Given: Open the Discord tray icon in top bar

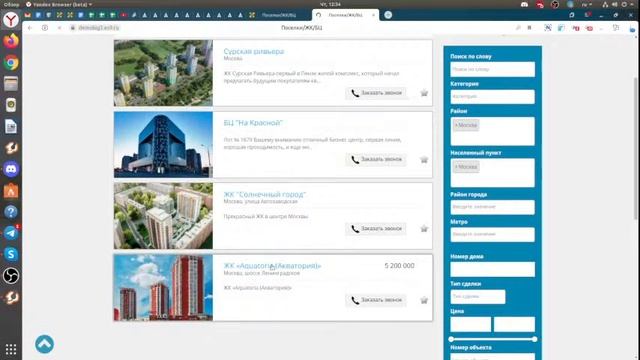Looking at the screenshot, I should coord(524,4).
